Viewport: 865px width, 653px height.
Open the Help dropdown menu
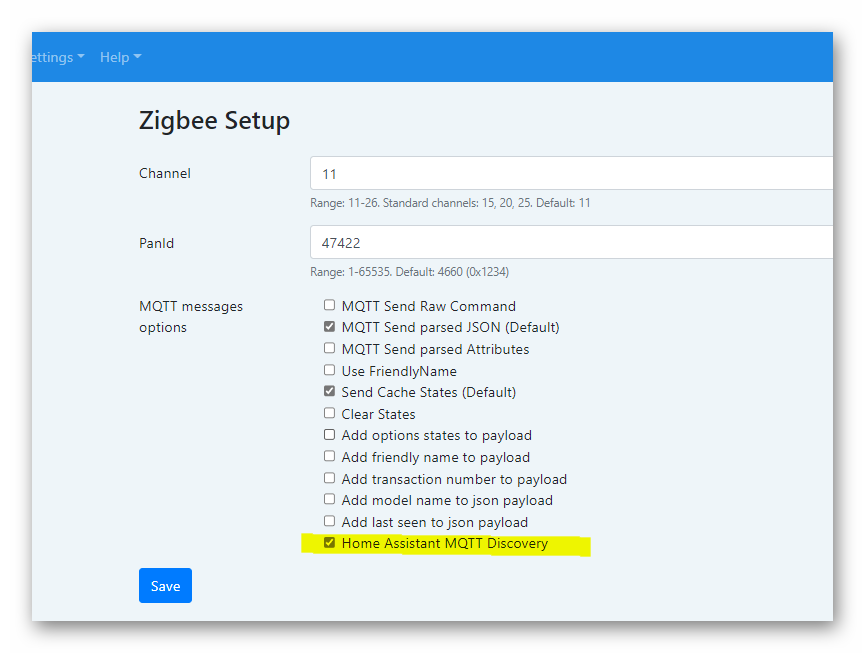120,57
